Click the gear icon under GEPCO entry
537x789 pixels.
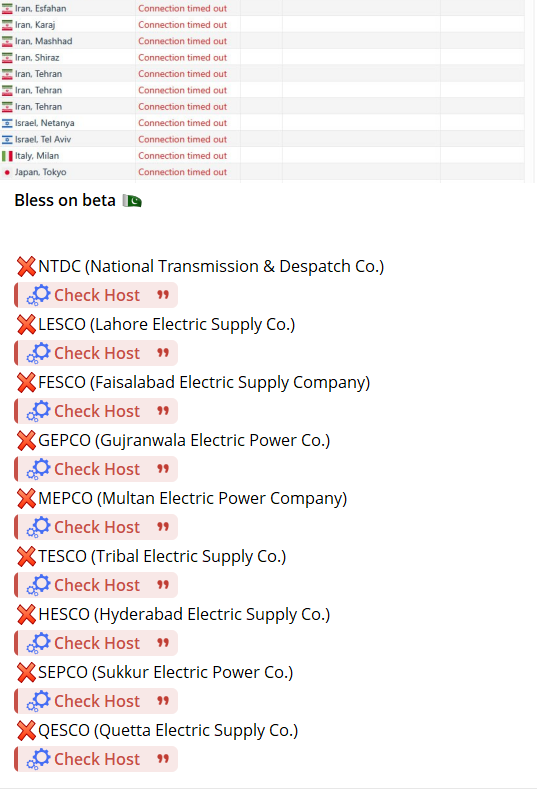coord(39,468)
